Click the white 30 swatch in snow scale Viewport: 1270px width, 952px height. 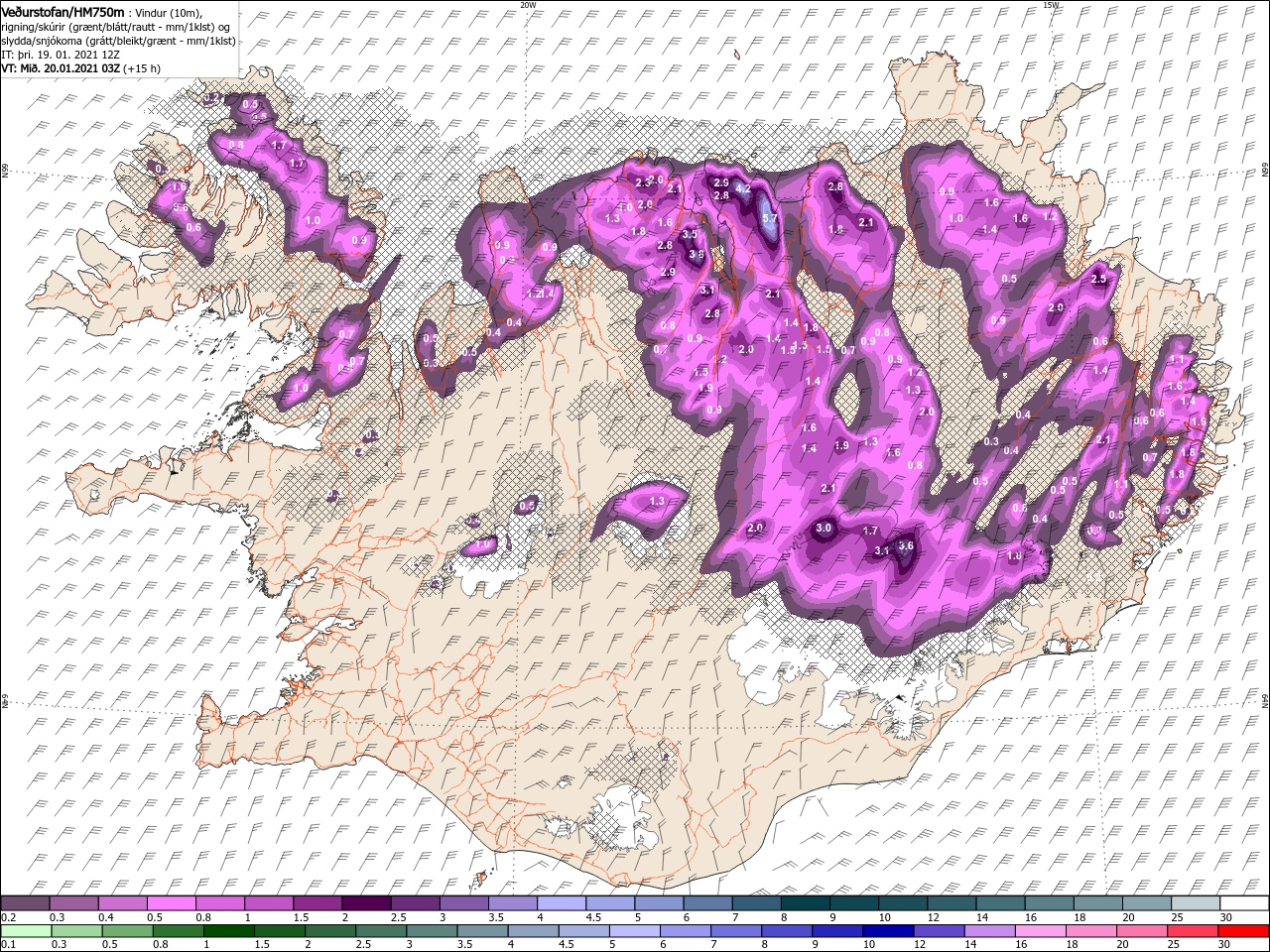click(x=1244, y=903)
